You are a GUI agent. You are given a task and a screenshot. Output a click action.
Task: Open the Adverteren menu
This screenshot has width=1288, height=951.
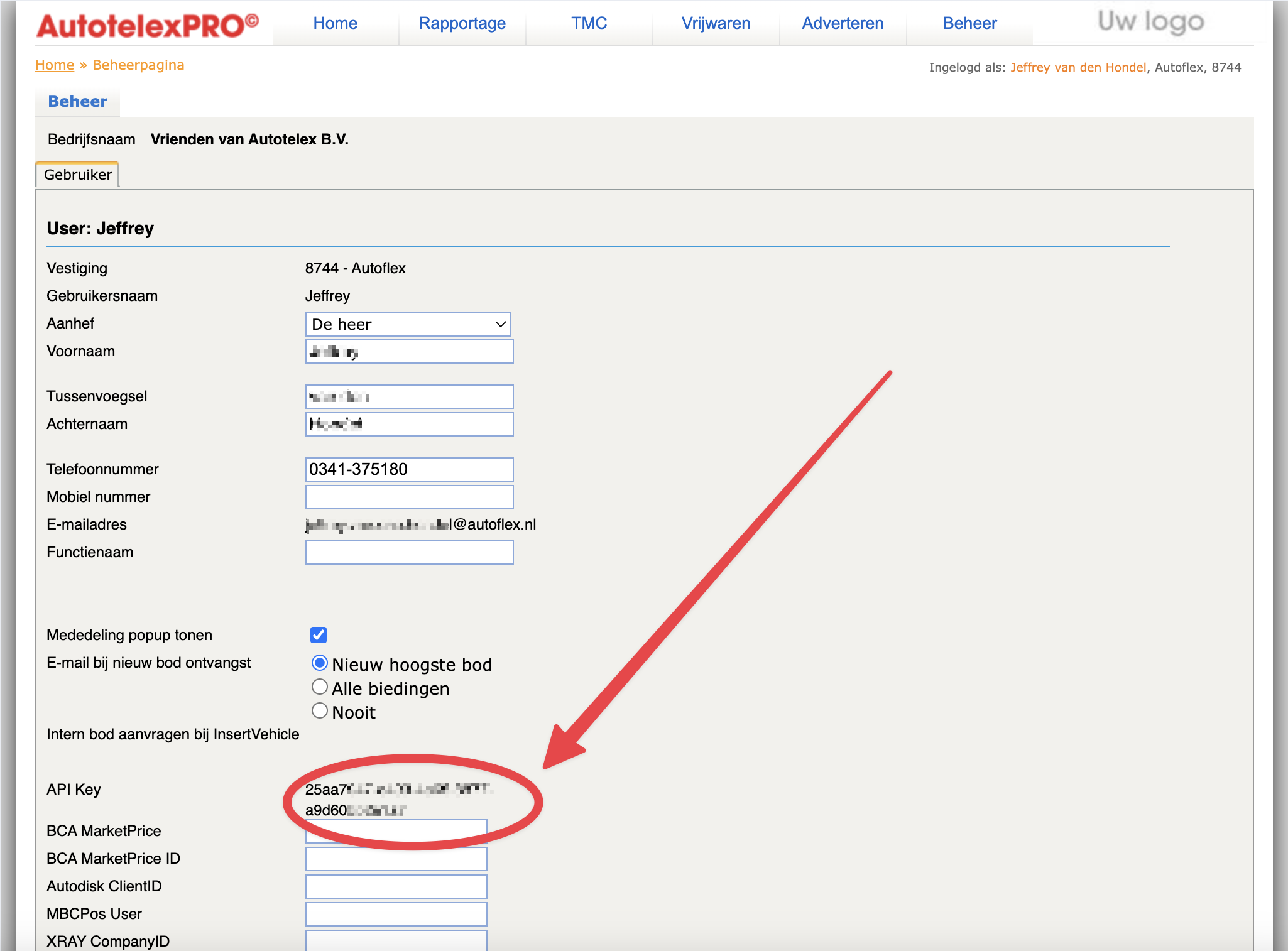843,23
